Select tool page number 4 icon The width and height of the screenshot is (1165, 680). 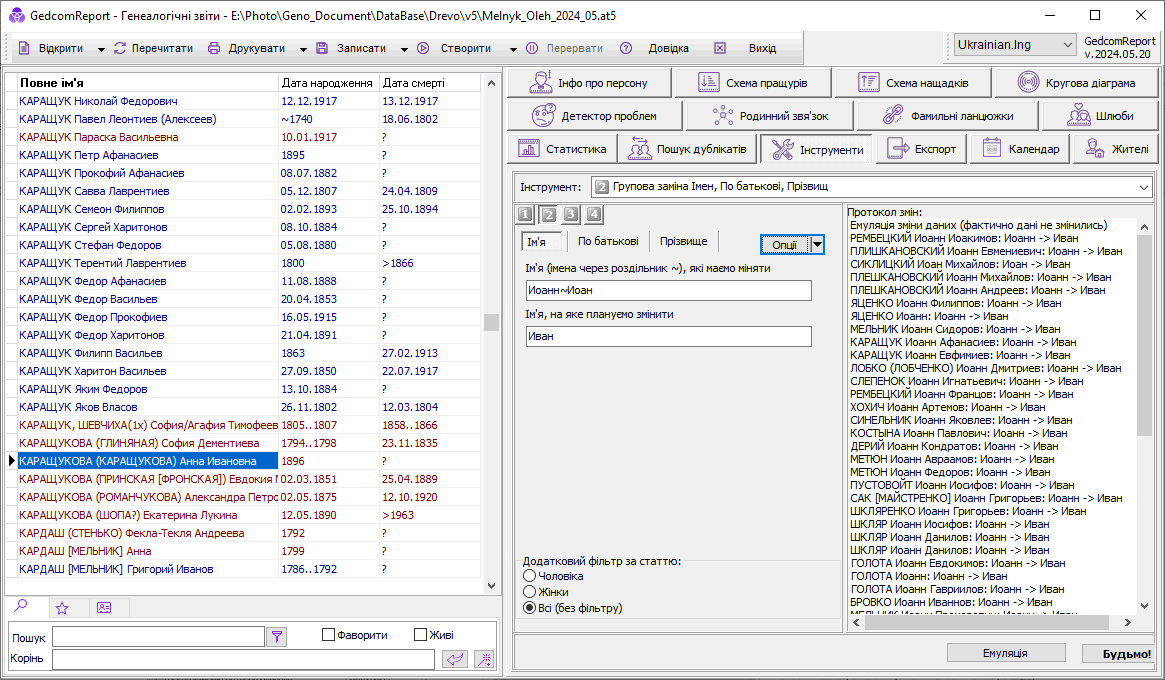coord(594,214)
